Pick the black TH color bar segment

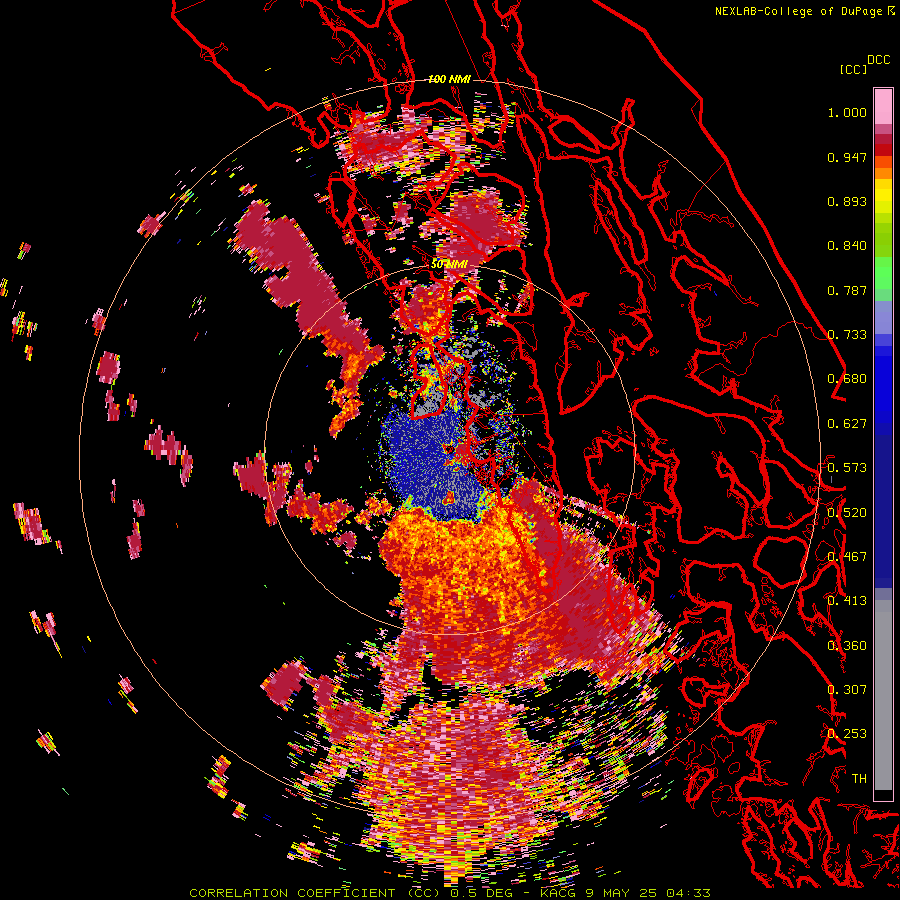(x=883, y=794)
